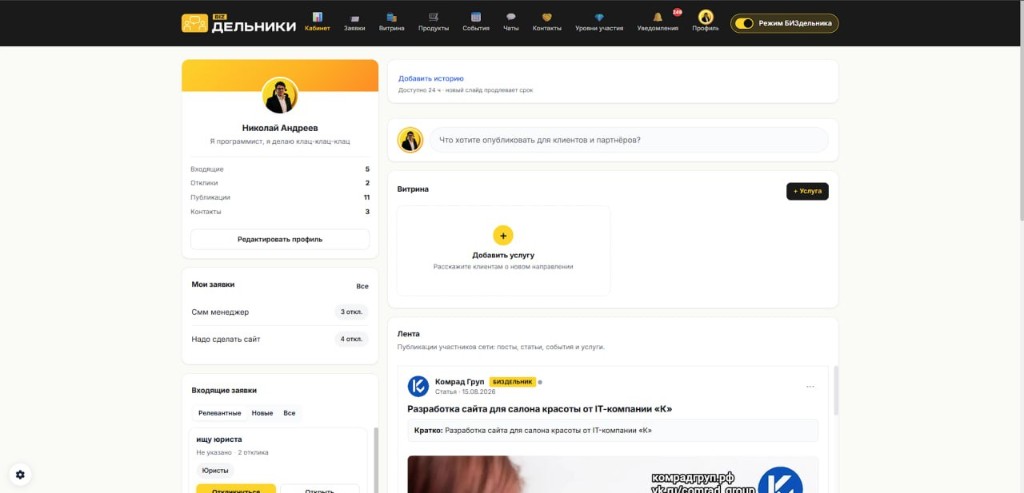This screenshot has height=493, width=1024.
Task: Click the avatar beside the publish field
Action: coord(410,140)
